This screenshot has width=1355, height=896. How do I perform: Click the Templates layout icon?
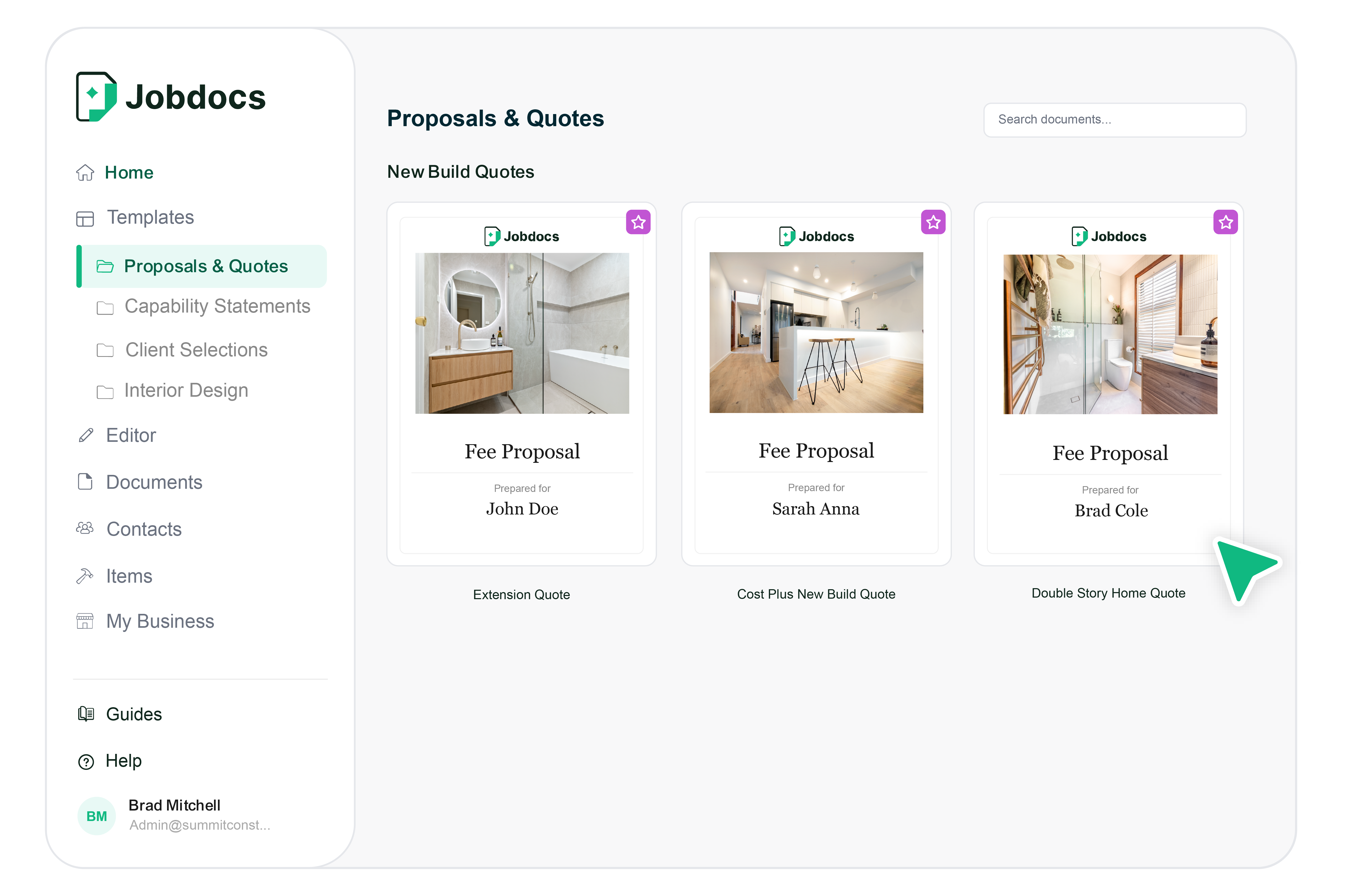coord(85,218)
